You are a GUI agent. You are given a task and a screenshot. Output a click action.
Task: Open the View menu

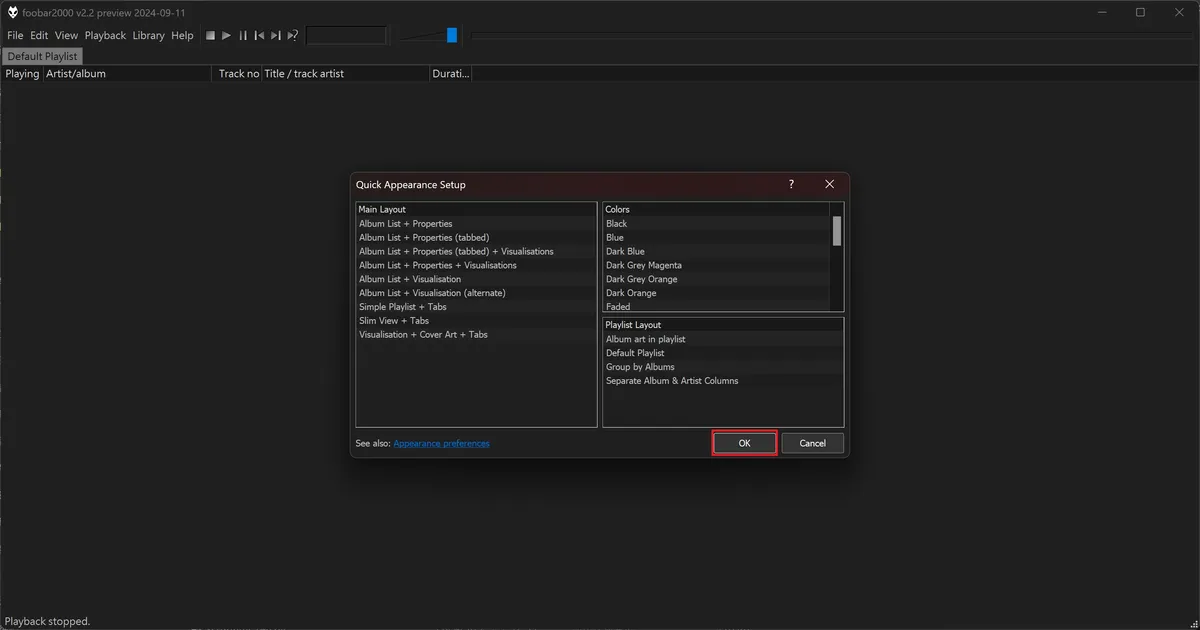[x=66, y=35]
